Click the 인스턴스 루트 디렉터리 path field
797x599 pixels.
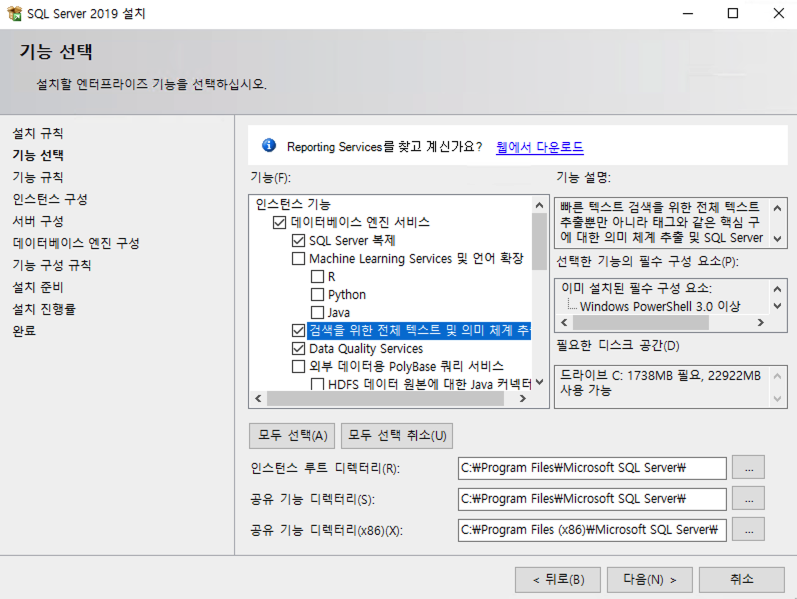[x=592, y=468]
